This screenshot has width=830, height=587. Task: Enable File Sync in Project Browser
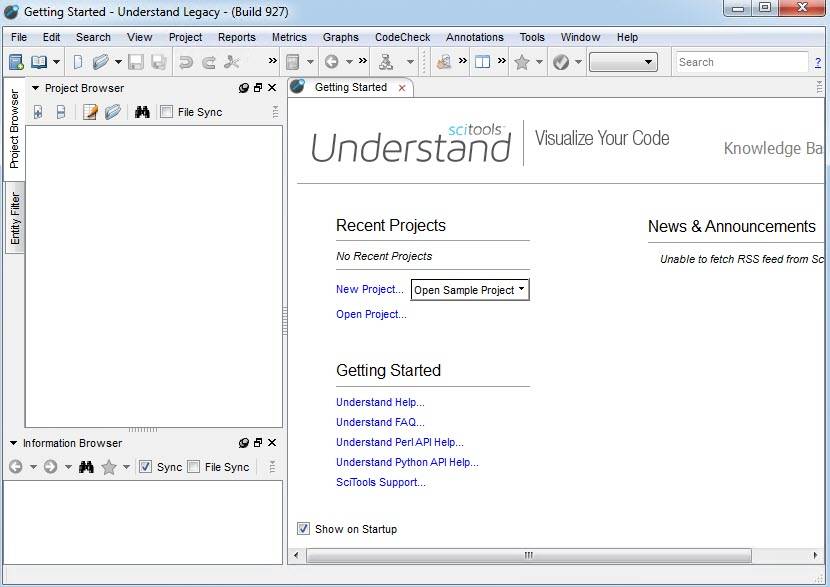click(x=166, y=112)
